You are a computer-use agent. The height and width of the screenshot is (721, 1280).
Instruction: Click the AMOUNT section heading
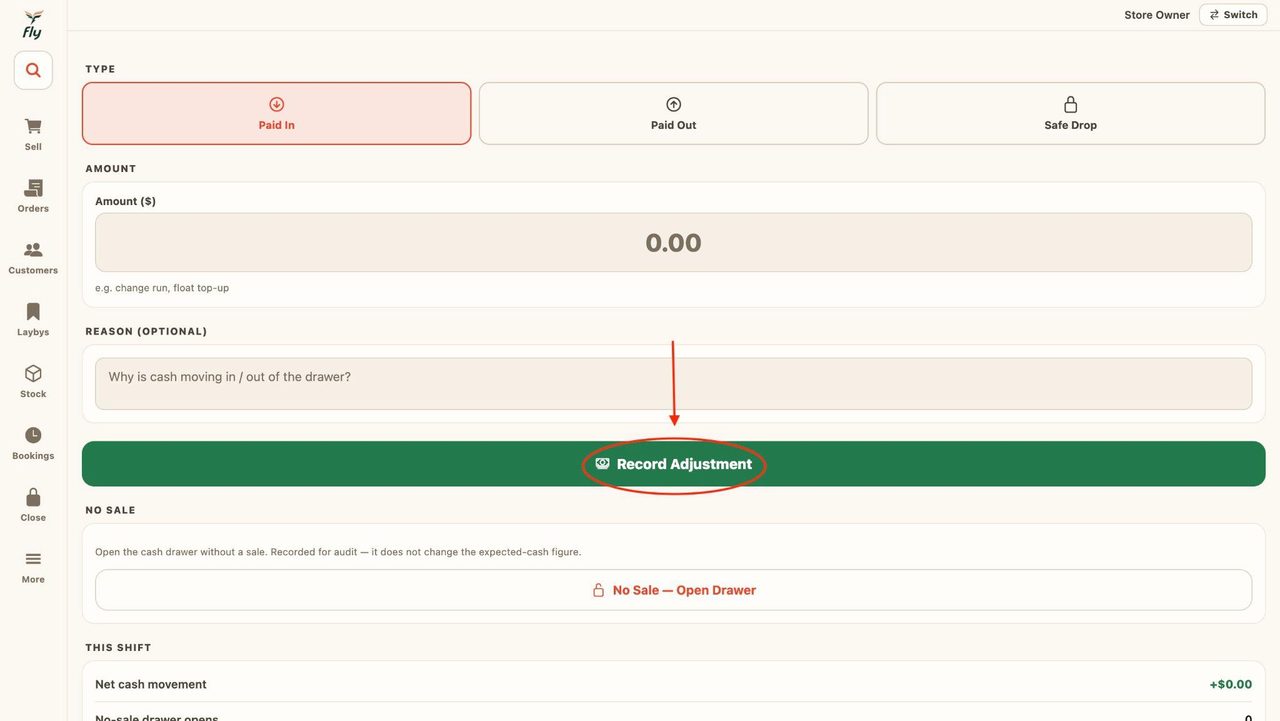tap(110, 169)
